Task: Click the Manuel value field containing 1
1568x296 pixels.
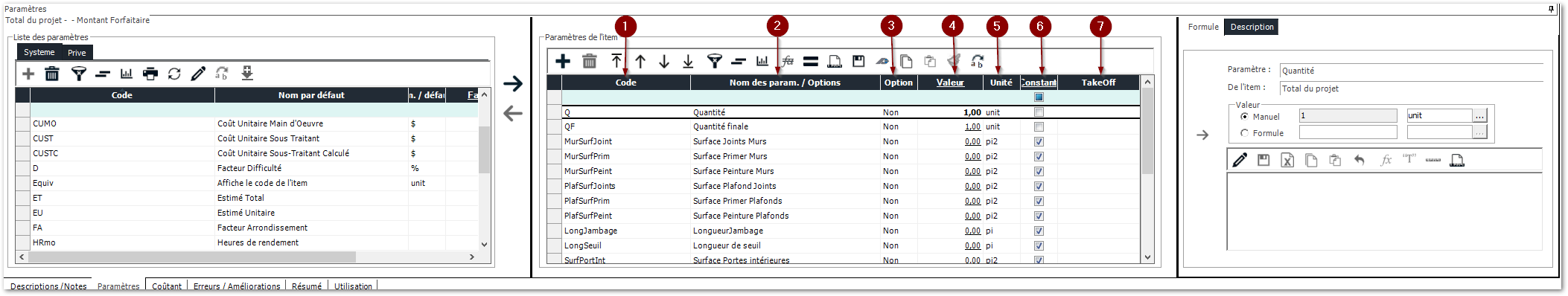Action: tap(1348, 116)
